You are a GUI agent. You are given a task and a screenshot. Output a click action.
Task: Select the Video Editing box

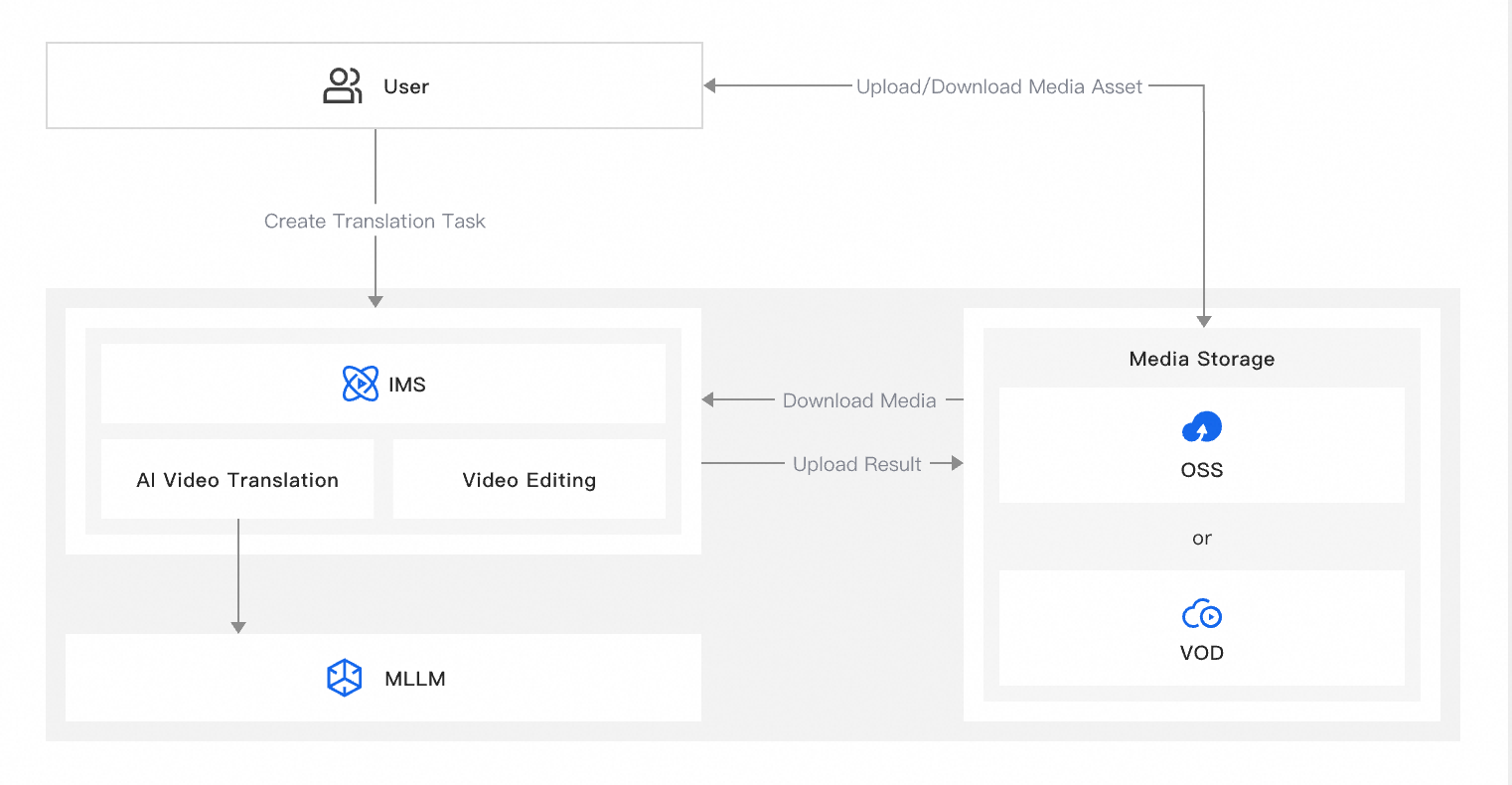pos(529,479)
